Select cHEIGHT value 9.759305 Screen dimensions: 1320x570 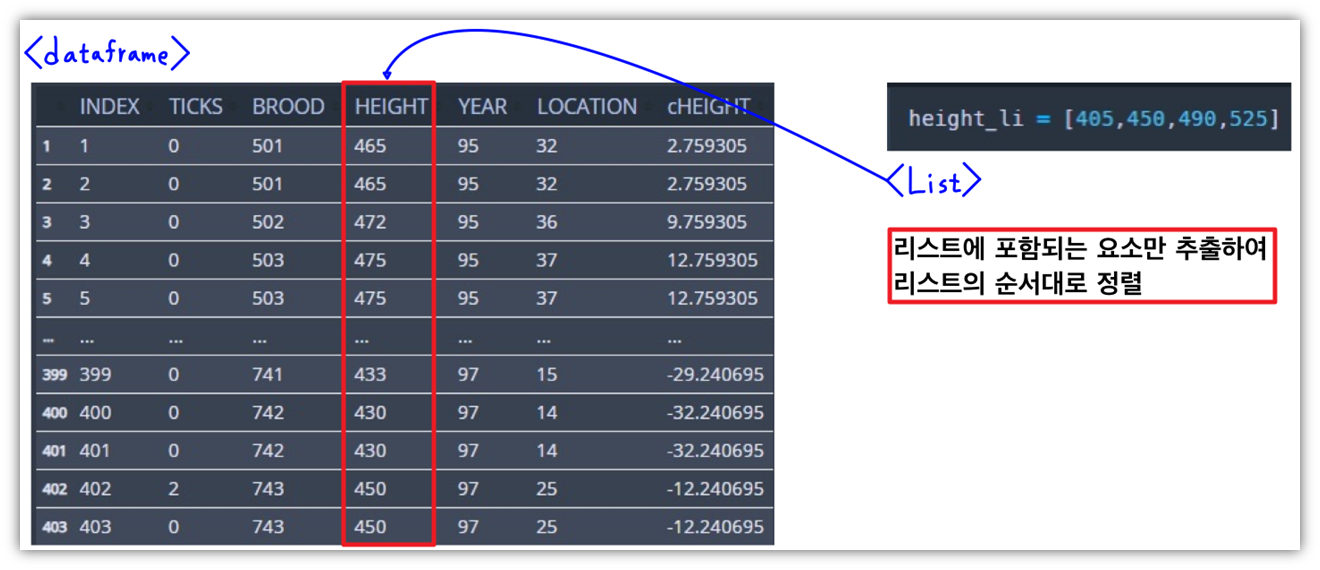[707, 222]
